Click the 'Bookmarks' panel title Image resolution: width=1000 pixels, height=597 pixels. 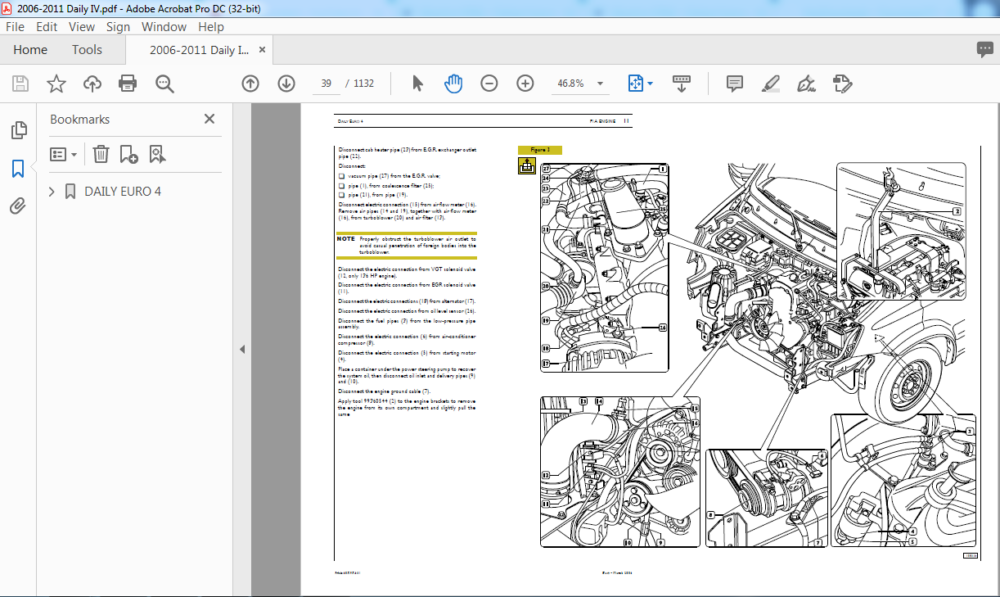[80, 119]
